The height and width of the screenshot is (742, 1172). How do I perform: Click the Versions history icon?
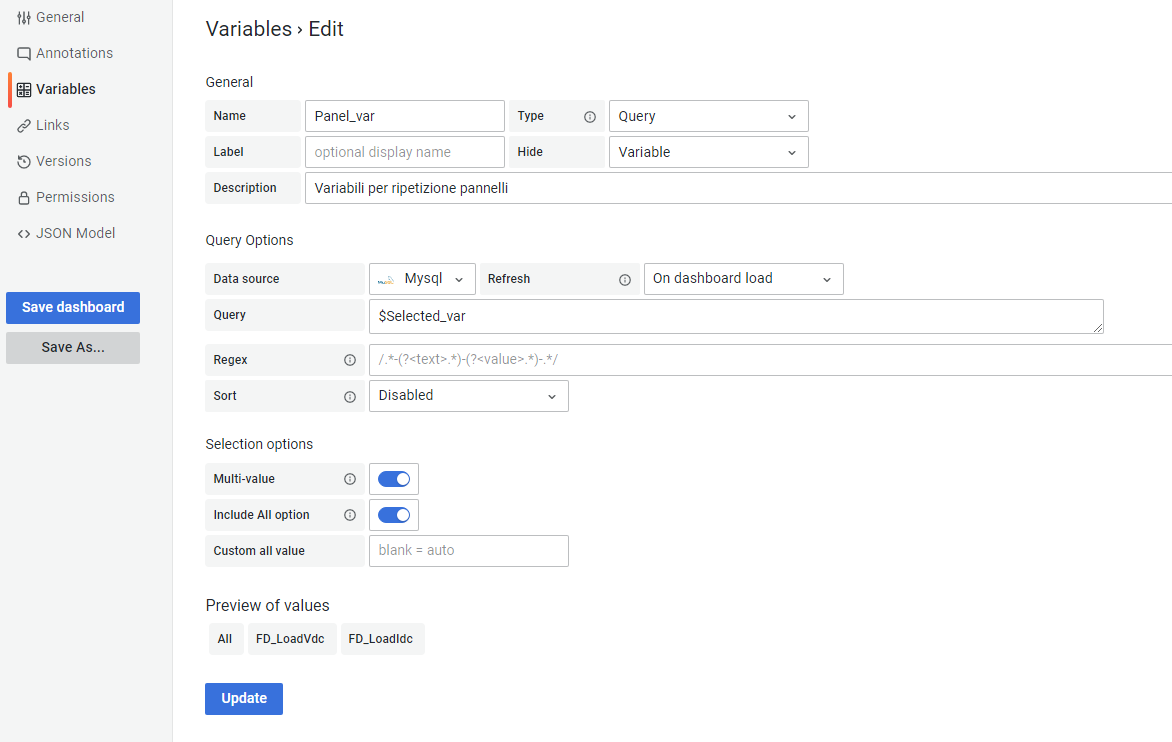[x=24, y=161]
